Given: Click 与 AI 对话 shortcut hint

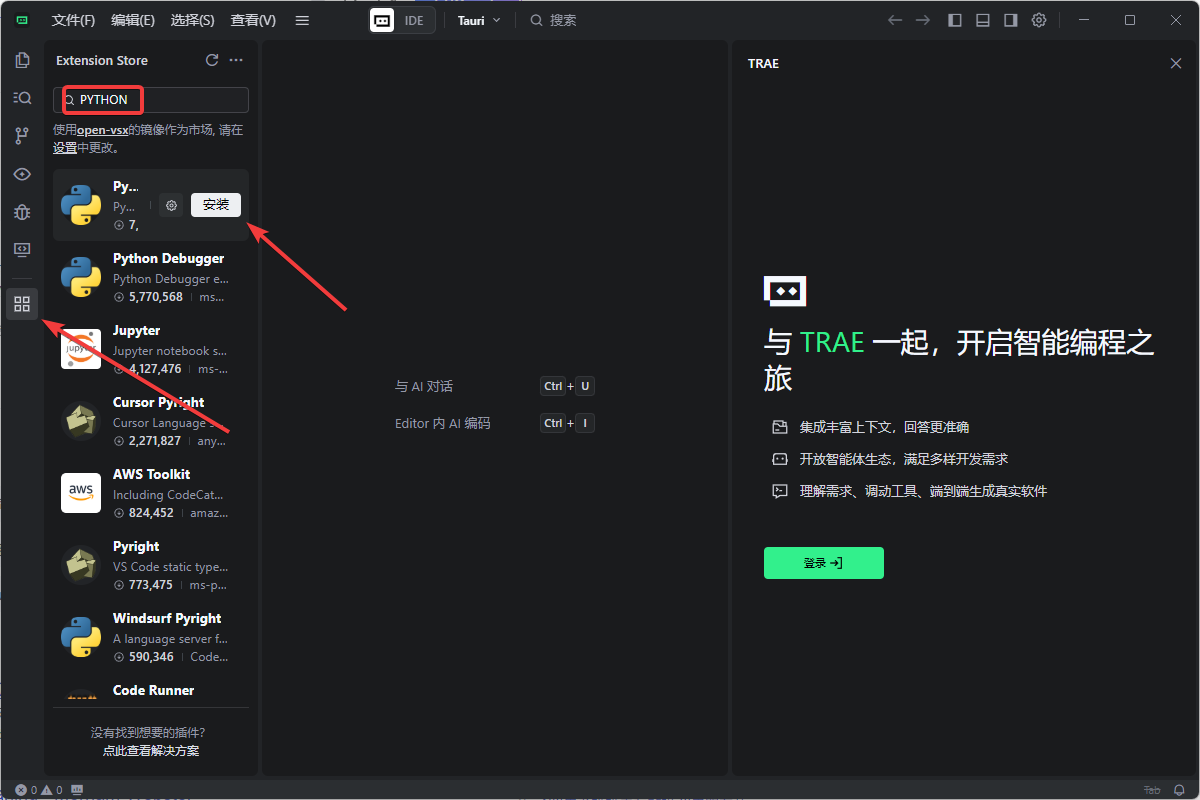Looking at the screenshot, I should 495,386.
